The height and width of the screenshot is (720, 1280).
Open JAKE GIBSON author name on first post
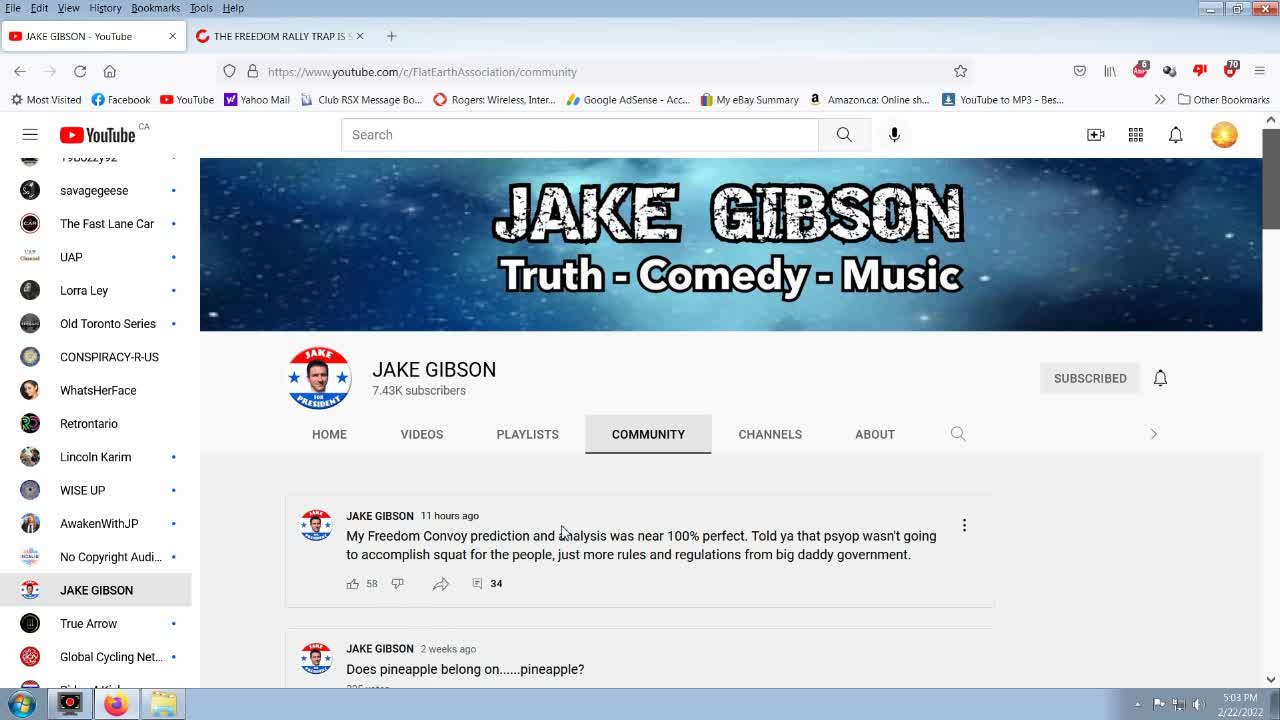(x=380, y=516)
